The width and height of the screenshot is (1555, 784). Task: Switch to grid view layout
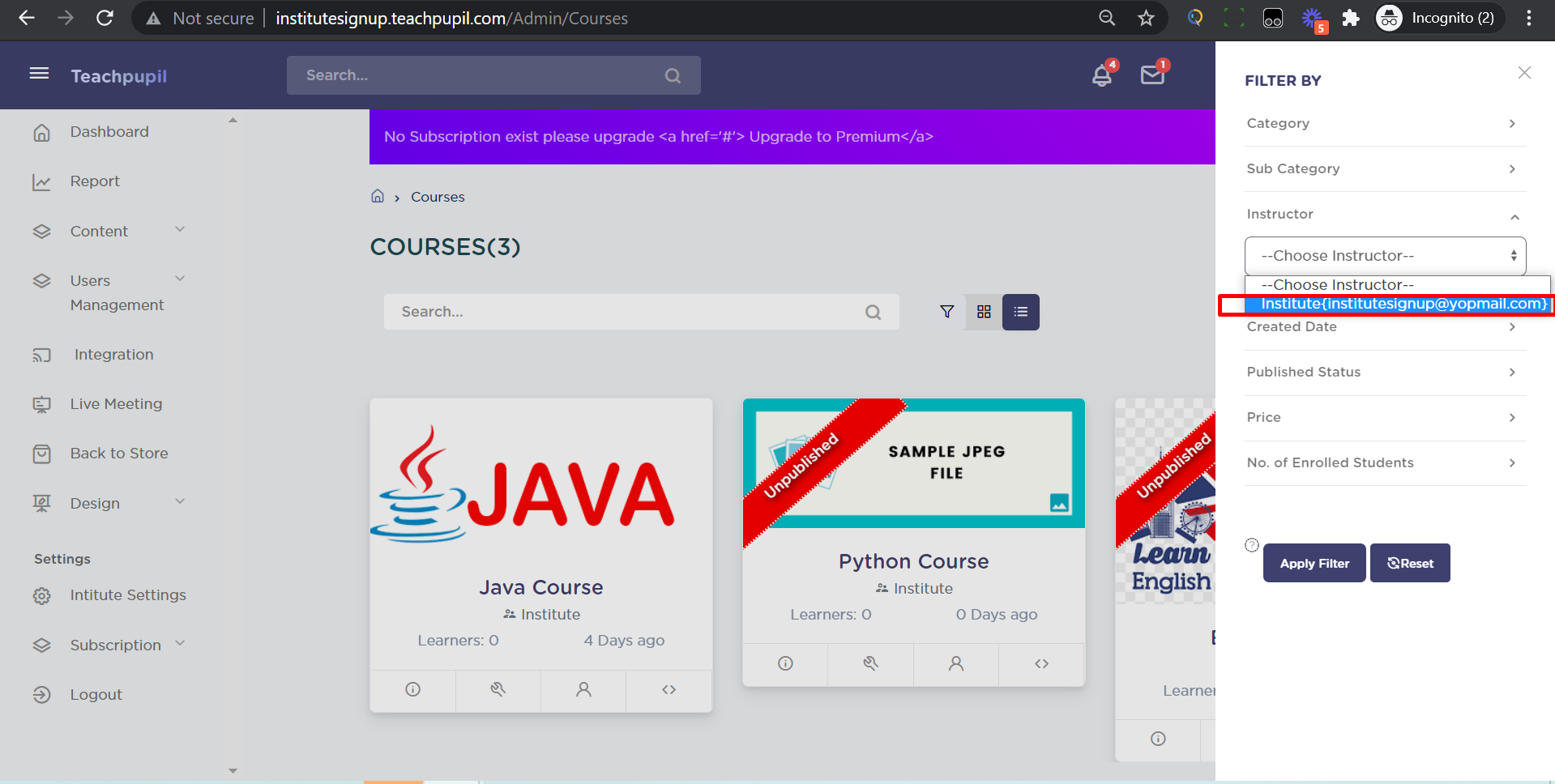pos(984,312)
